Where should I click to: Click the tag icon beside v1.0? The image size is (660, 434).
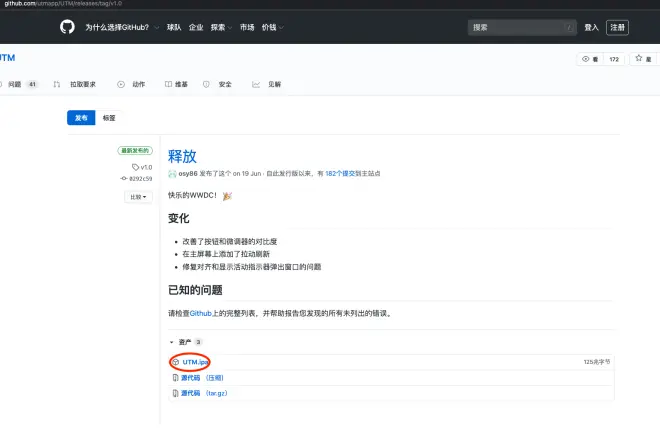point(135,167)
